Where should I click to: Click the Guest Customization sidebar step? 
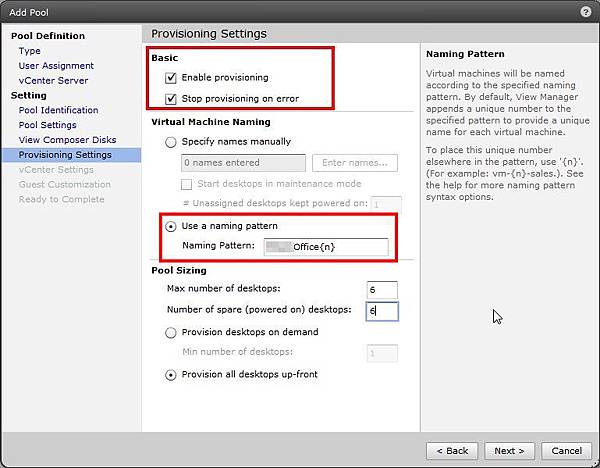(x=65, y=185)
